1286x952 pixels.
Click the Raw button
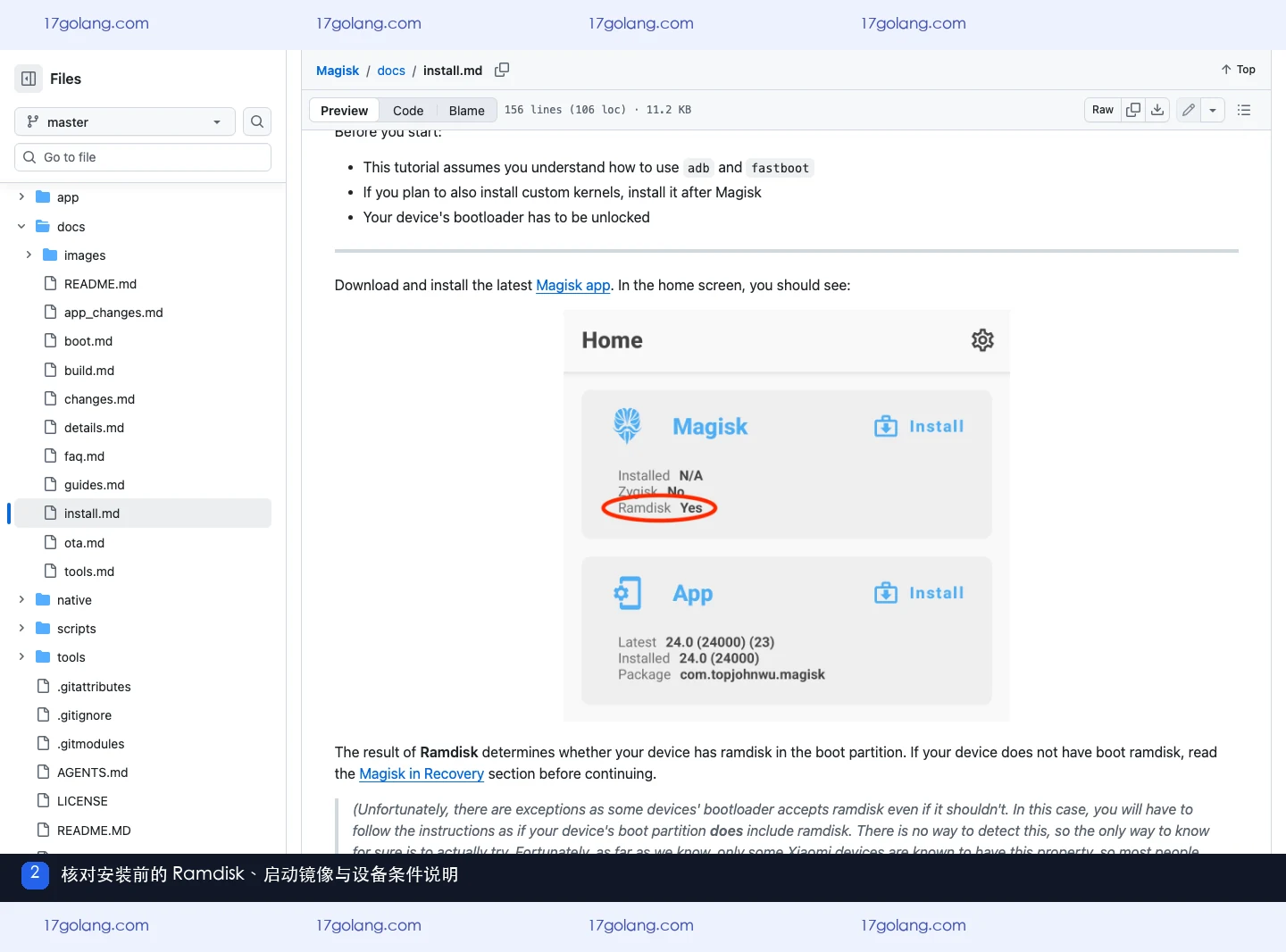pyautogui.click(x=1103, y=110)
